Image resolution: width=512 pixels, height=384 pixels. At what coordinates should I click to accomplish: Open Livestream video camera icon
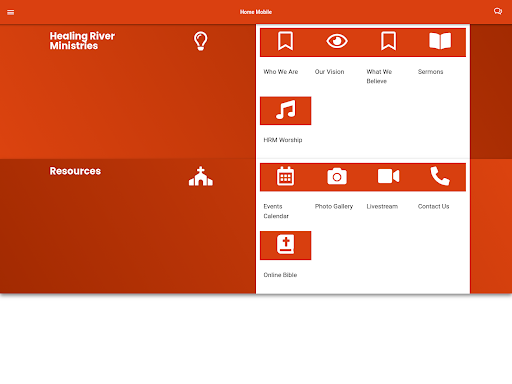(x=389, y=176)
